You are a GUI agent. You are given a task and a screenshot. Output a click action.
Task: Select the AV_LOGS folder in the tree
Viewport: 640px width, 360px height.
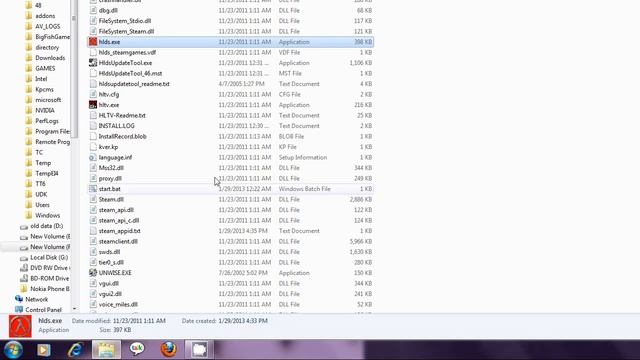[47, 26]
